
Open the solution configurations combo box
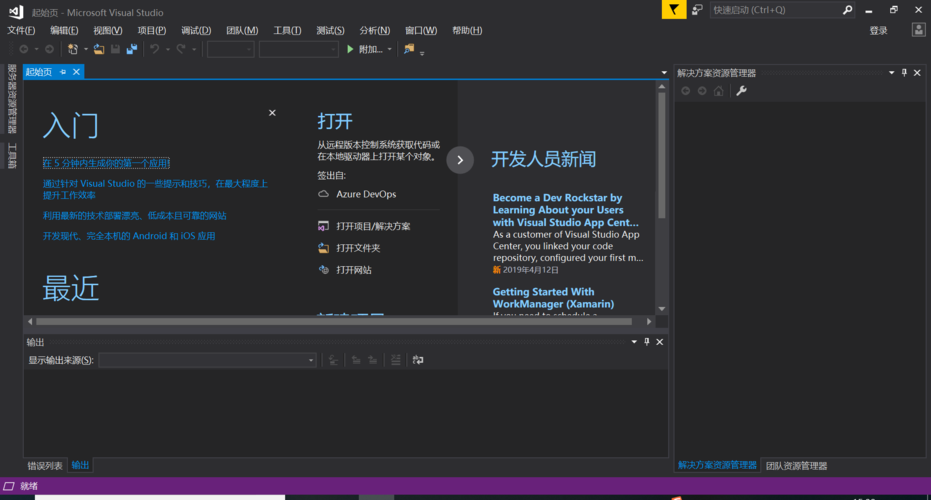tap(230, 49)
